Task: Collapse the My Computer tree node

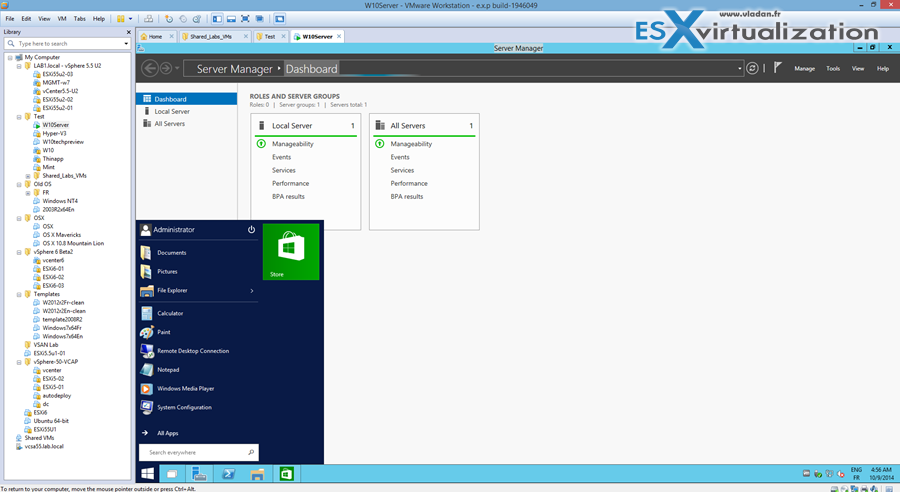Action: (x=10, y=57)
